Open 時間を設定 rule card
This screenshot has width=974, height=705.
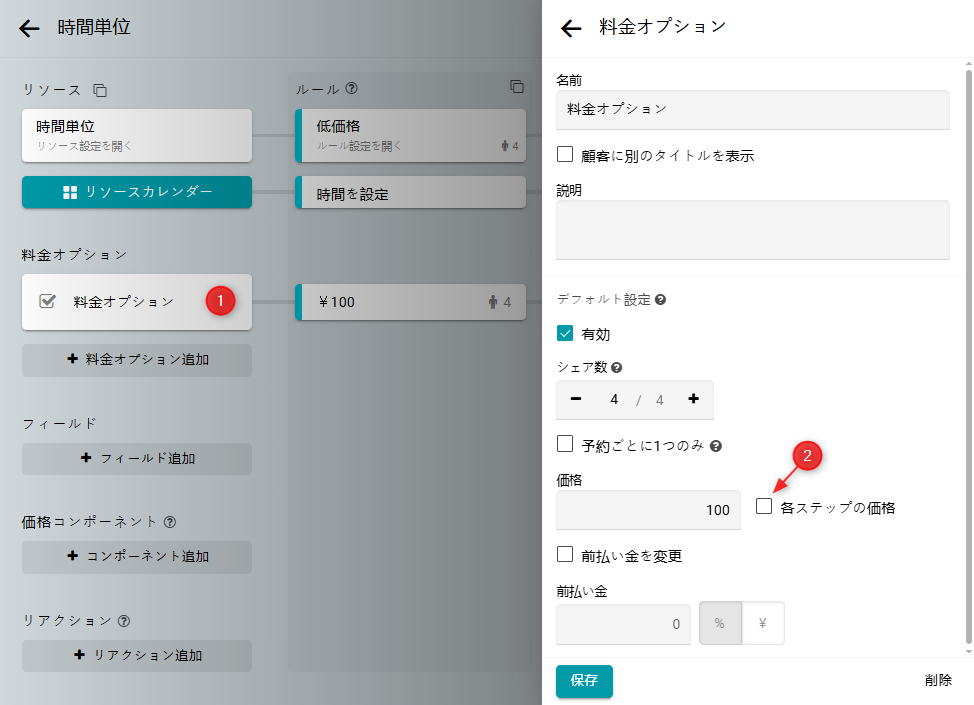pos(411,192)
